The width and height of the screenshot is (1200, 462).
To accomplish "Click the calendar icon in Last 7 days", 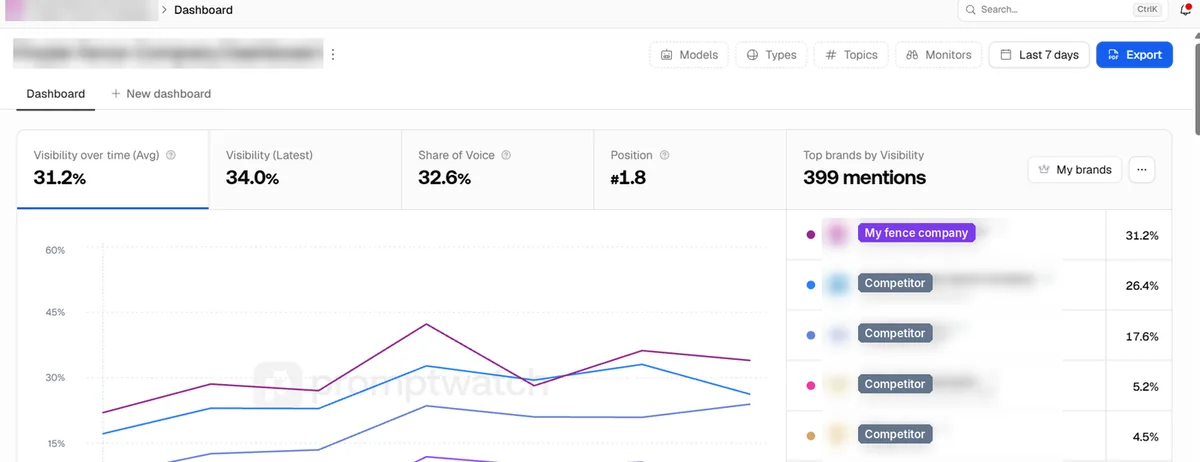I will pyautogui.click(x=1004, y=55).
